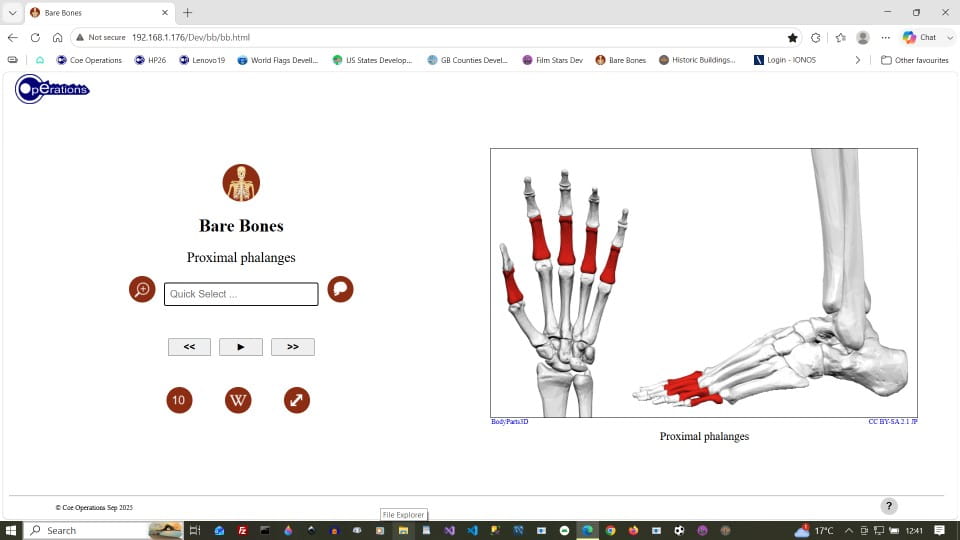Open the browser profile icon

[863, 37]
